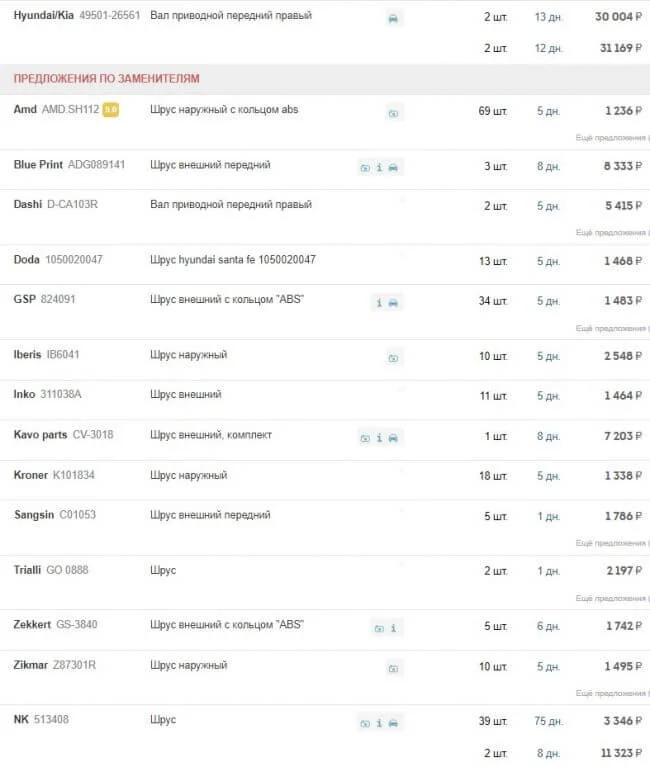Click the car icon in the GSP 824091 row
The height and width of the screenshot is (767, 650).
pyautogui.click(x=393, y=302)
